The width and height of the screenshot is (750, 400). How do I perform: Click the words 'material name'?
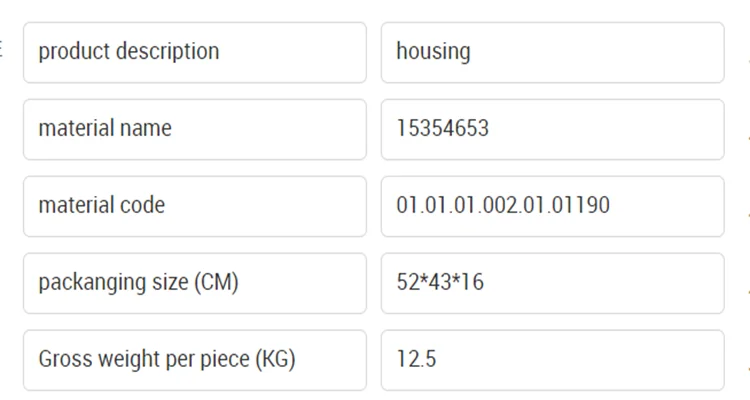(105, 129)
